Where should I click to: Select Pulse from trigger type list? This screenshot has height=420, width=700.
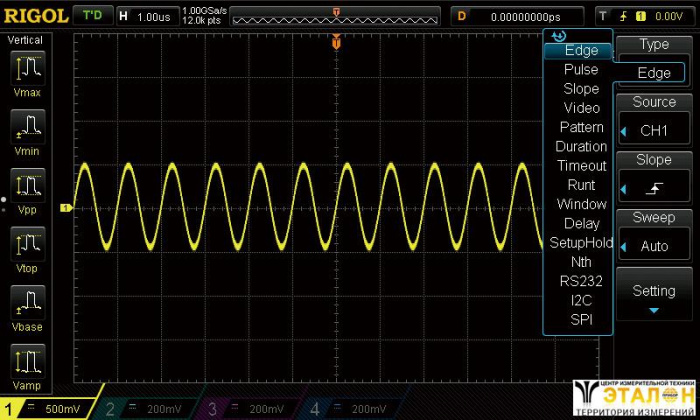click(x=581, y=70)
